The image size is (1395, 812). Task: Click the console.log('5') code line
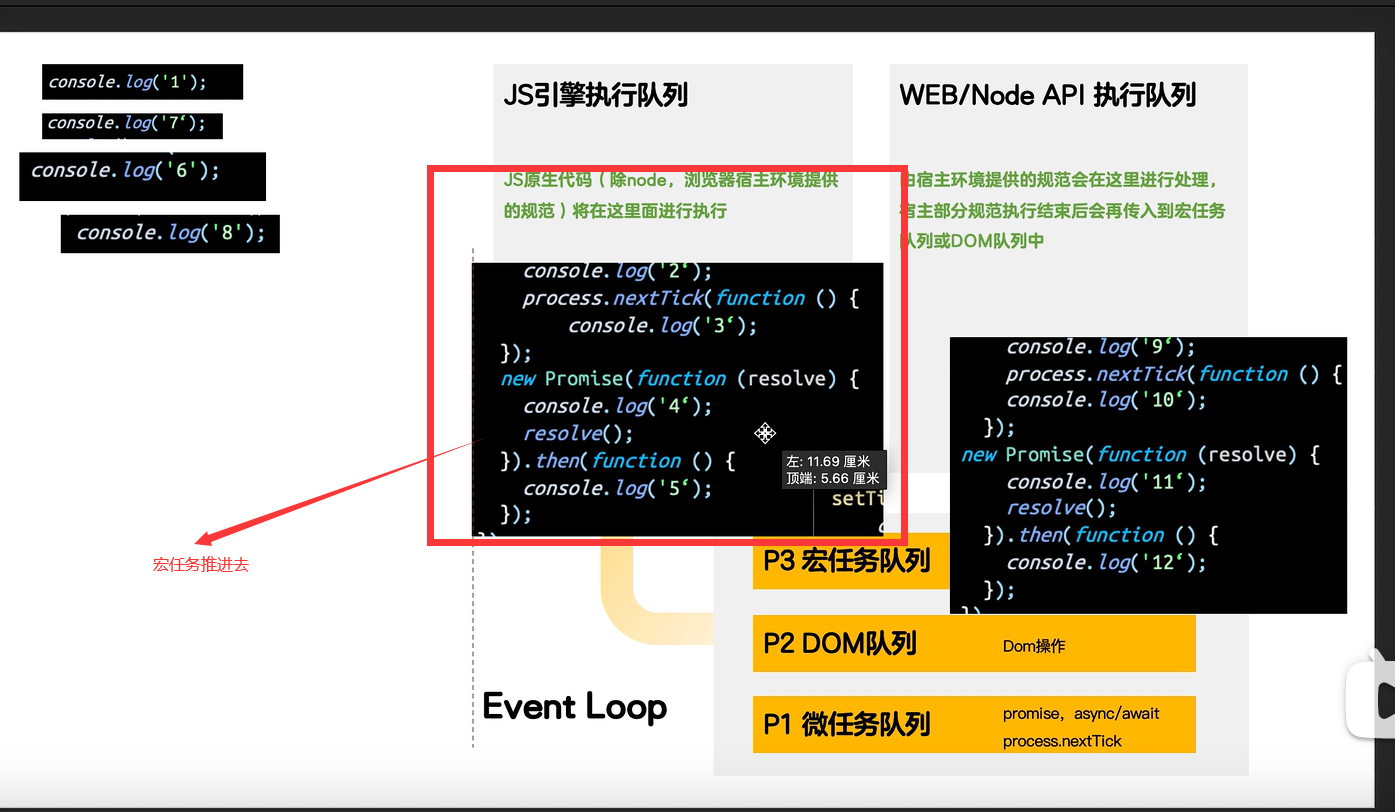[x=618, y=488]
